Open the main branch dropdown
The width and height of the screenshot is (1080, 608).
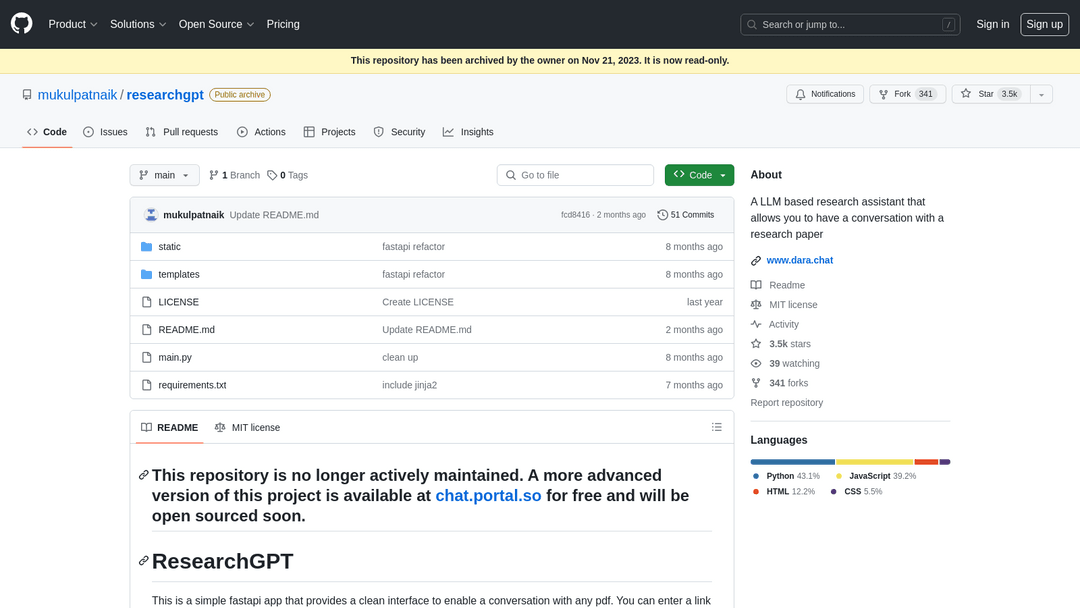coord(164,175)
